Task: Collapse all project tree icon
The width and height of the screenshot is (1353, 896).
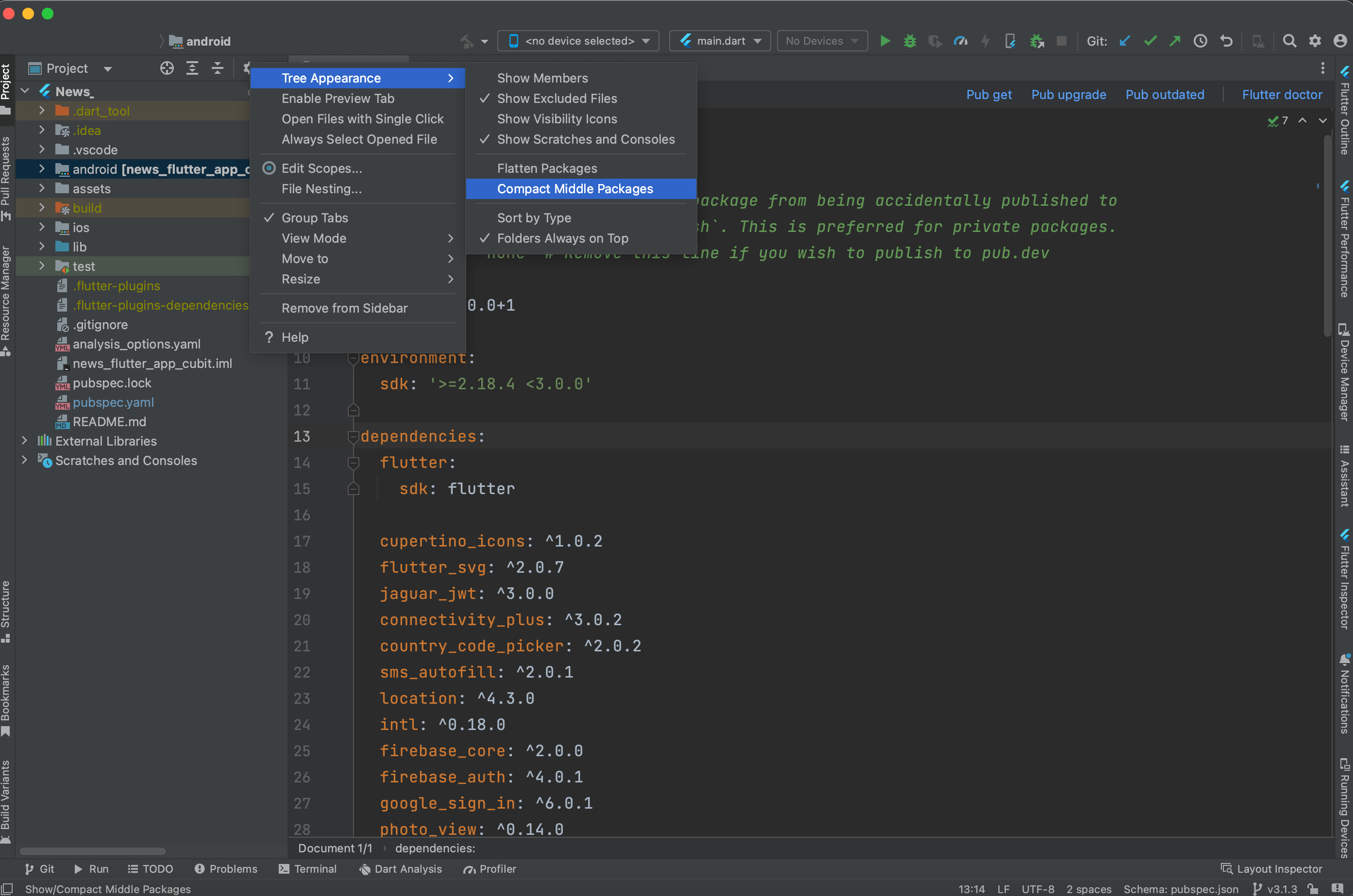Action: [217, 68]
